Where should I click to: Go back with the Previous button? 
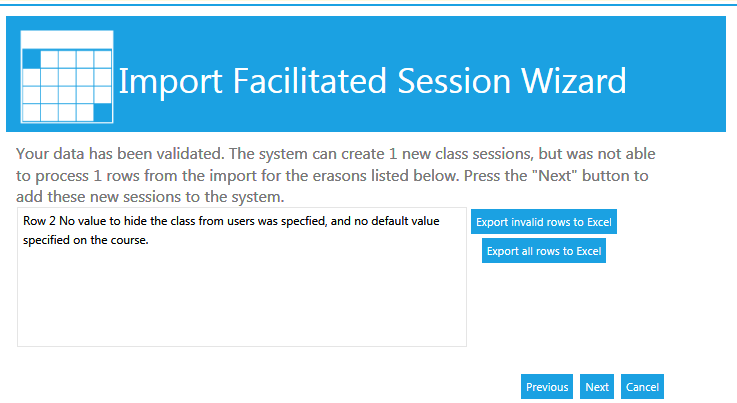pos(547,387)
